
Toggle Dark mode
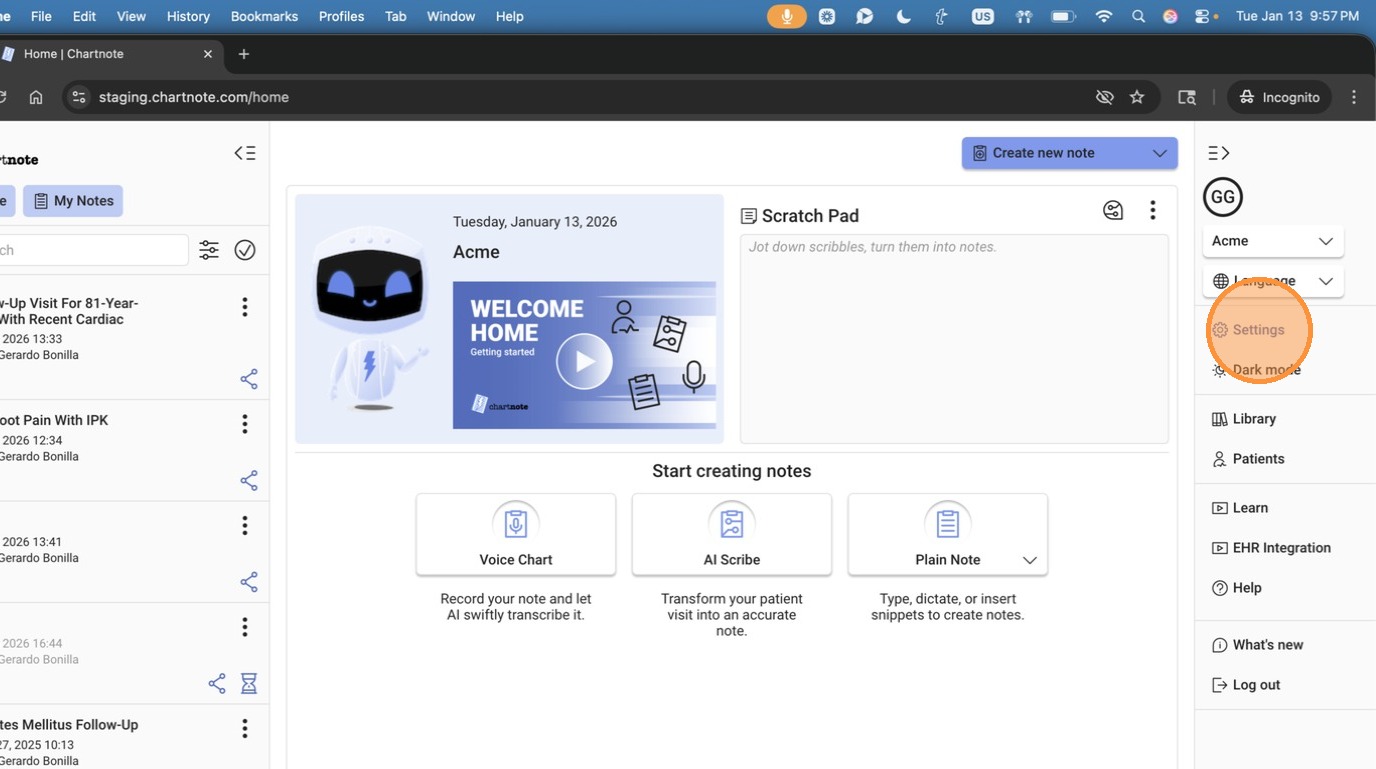[1257, 370]
